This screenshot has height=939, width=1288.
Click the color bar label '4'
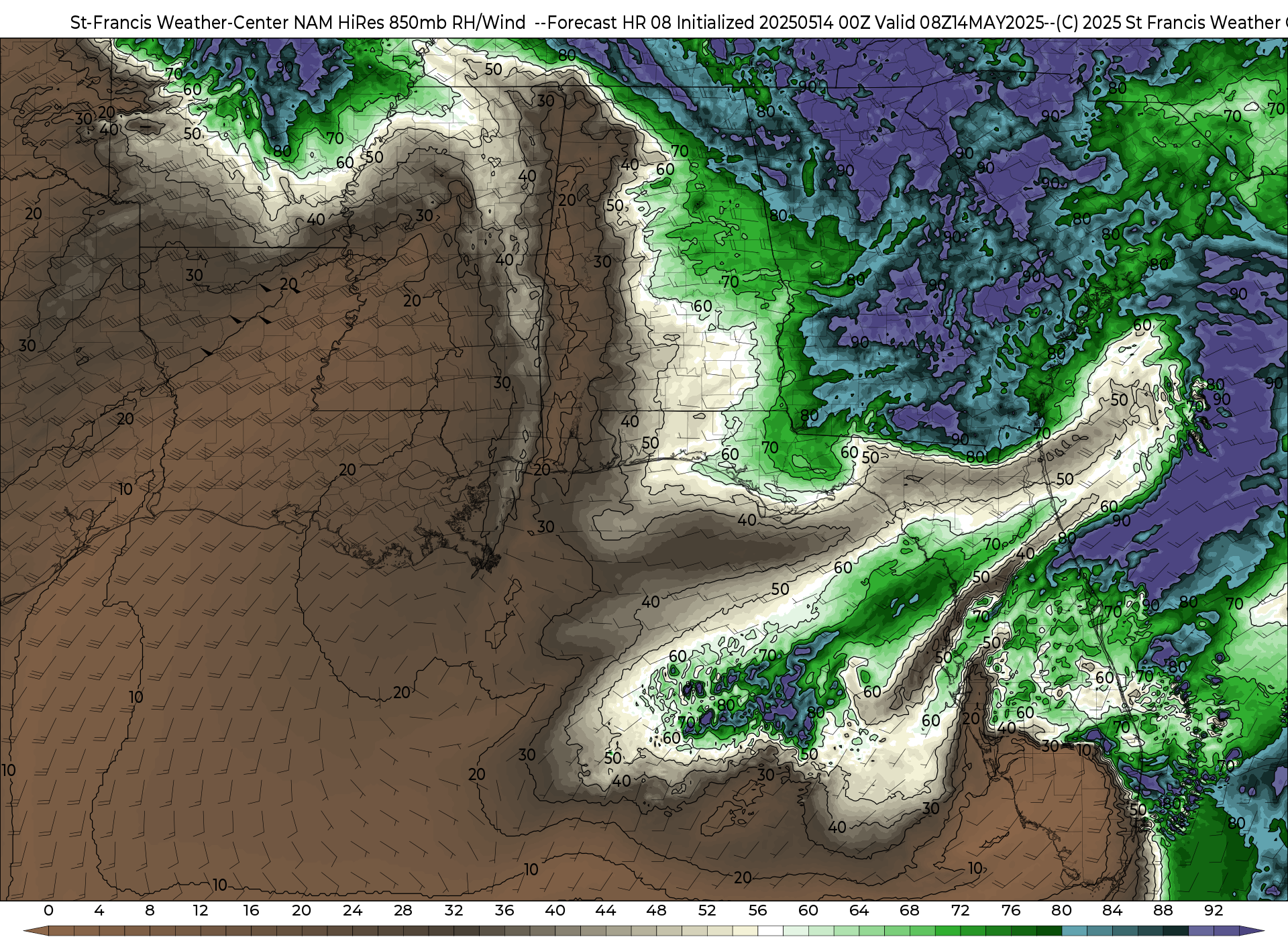pos(99,911)
